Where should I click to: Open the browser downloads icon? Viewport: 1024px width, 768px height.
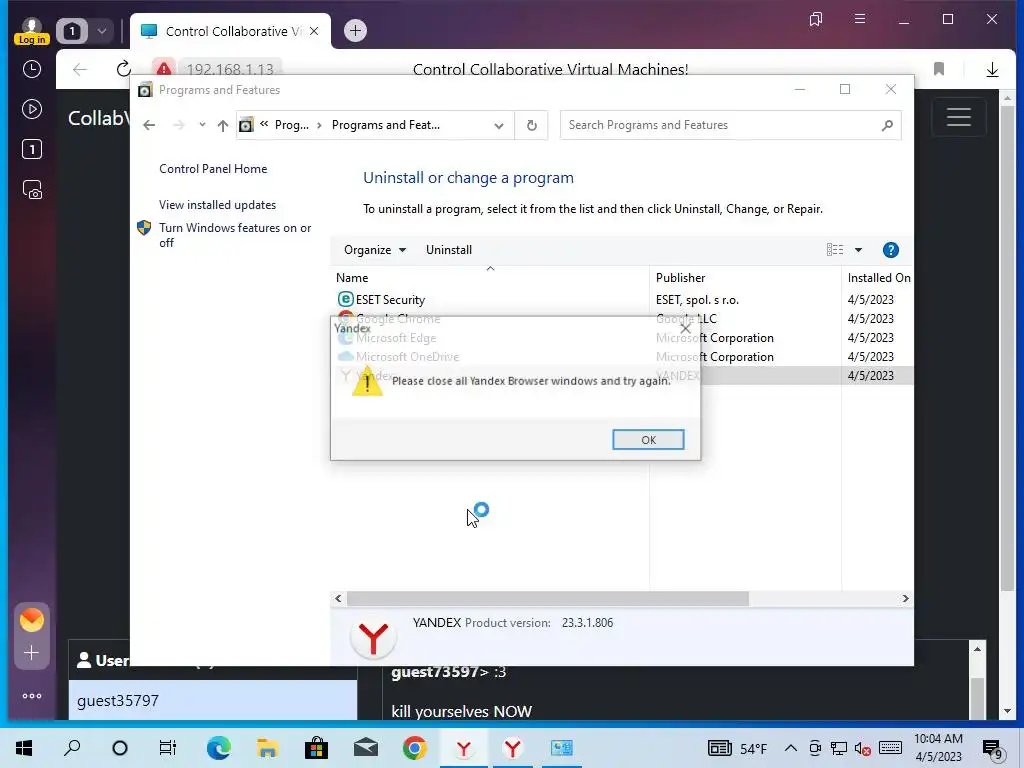[x=992, y=69]
